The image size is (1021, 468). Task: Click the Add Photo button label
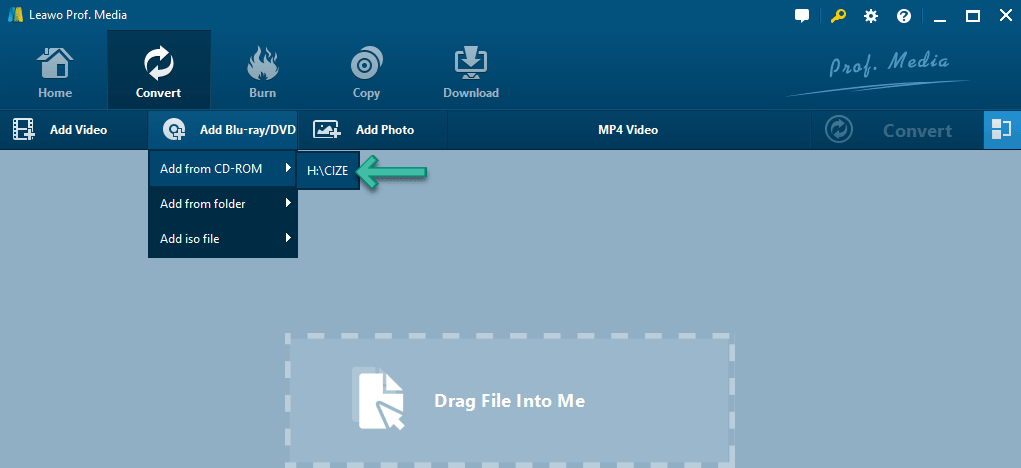click(x=385, y=130)
